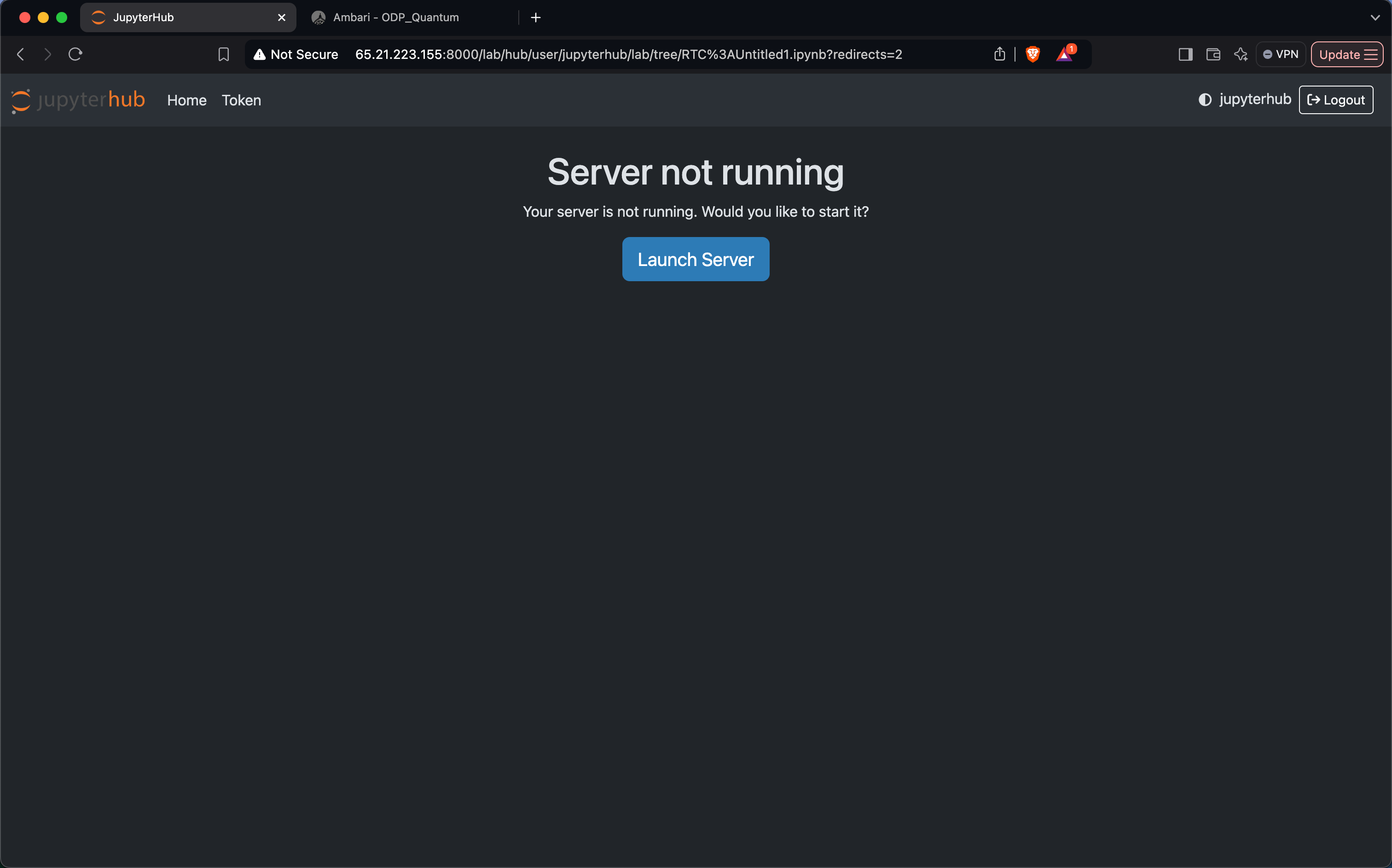The height and width of the screenshot is (868, 1392).
Task: Click the Update menu button
Action: 1347,54
